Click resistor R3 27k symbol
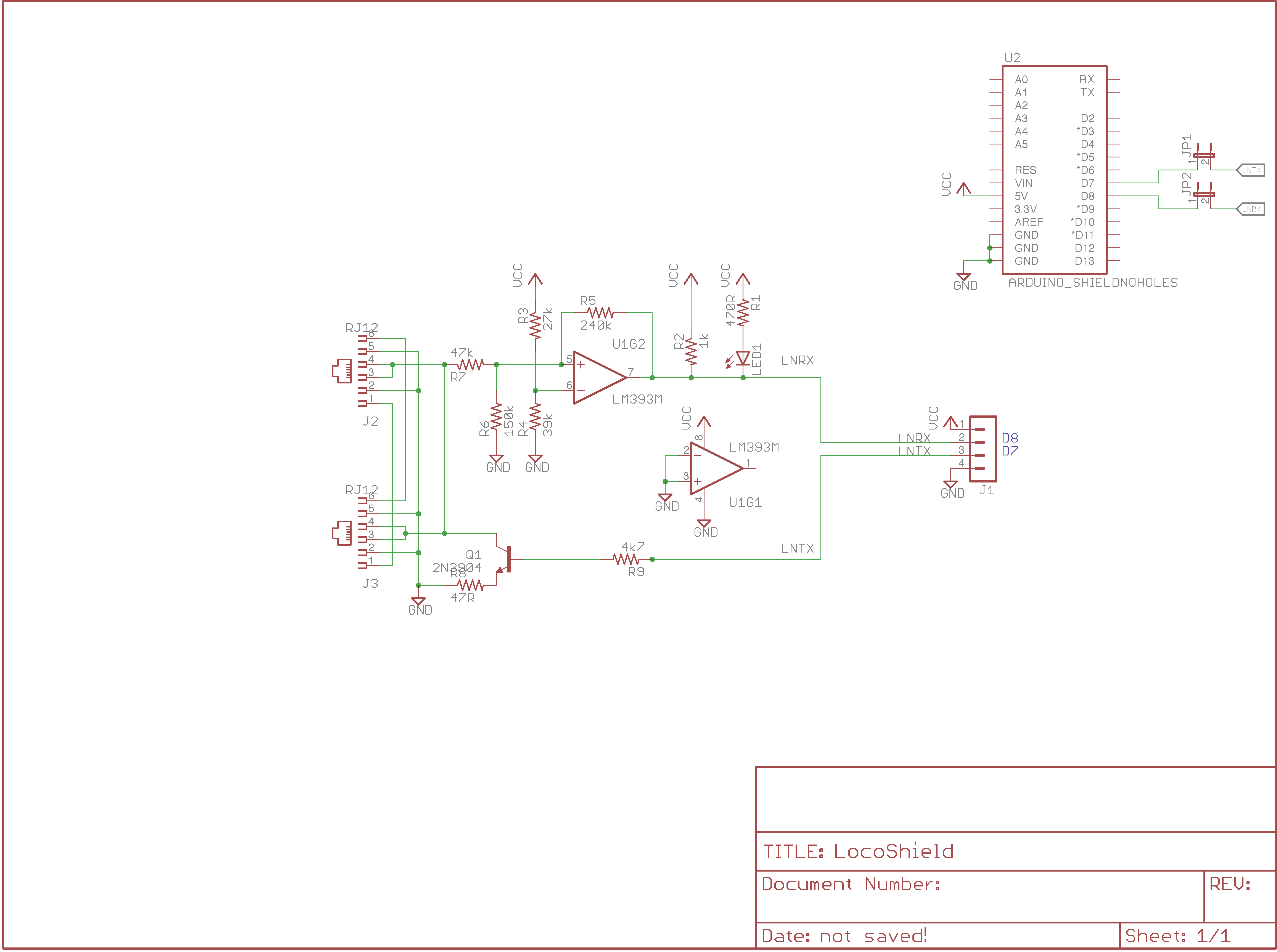Image resolution: width=1277 pixels, height=952 pixels. point(536,326)
